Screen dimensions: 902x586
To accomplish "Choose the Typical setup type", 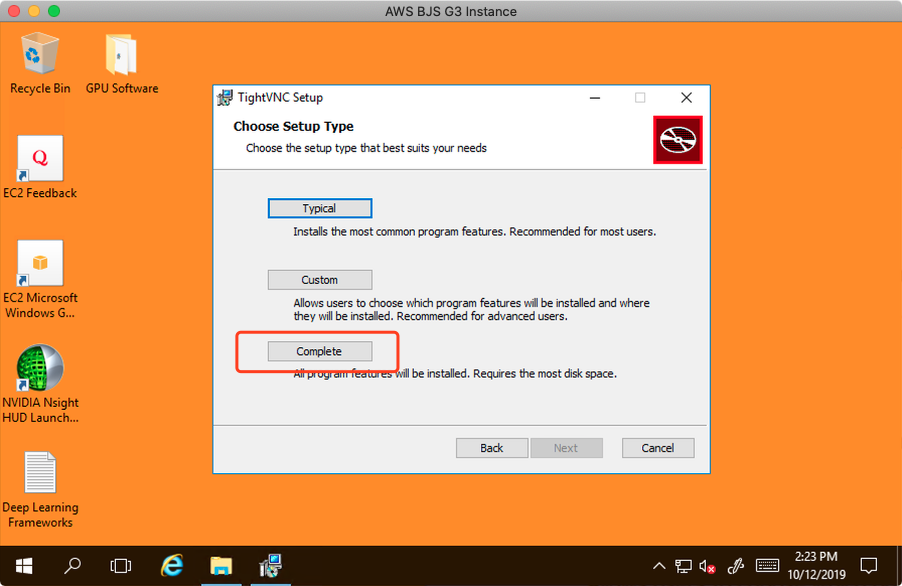I will point(320,208).
